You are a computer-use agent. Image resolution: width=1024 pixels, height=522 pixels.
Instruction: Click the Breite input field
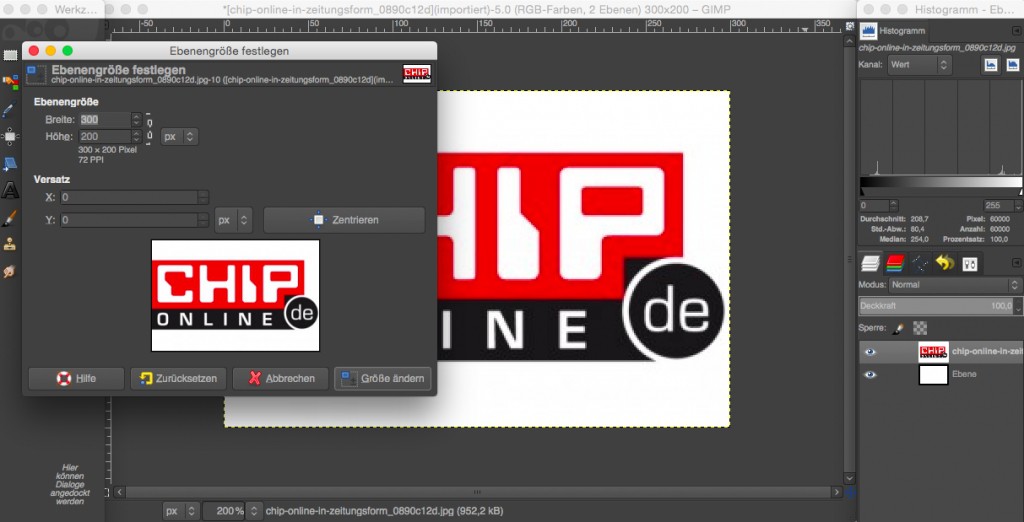[x=104, y=120]
